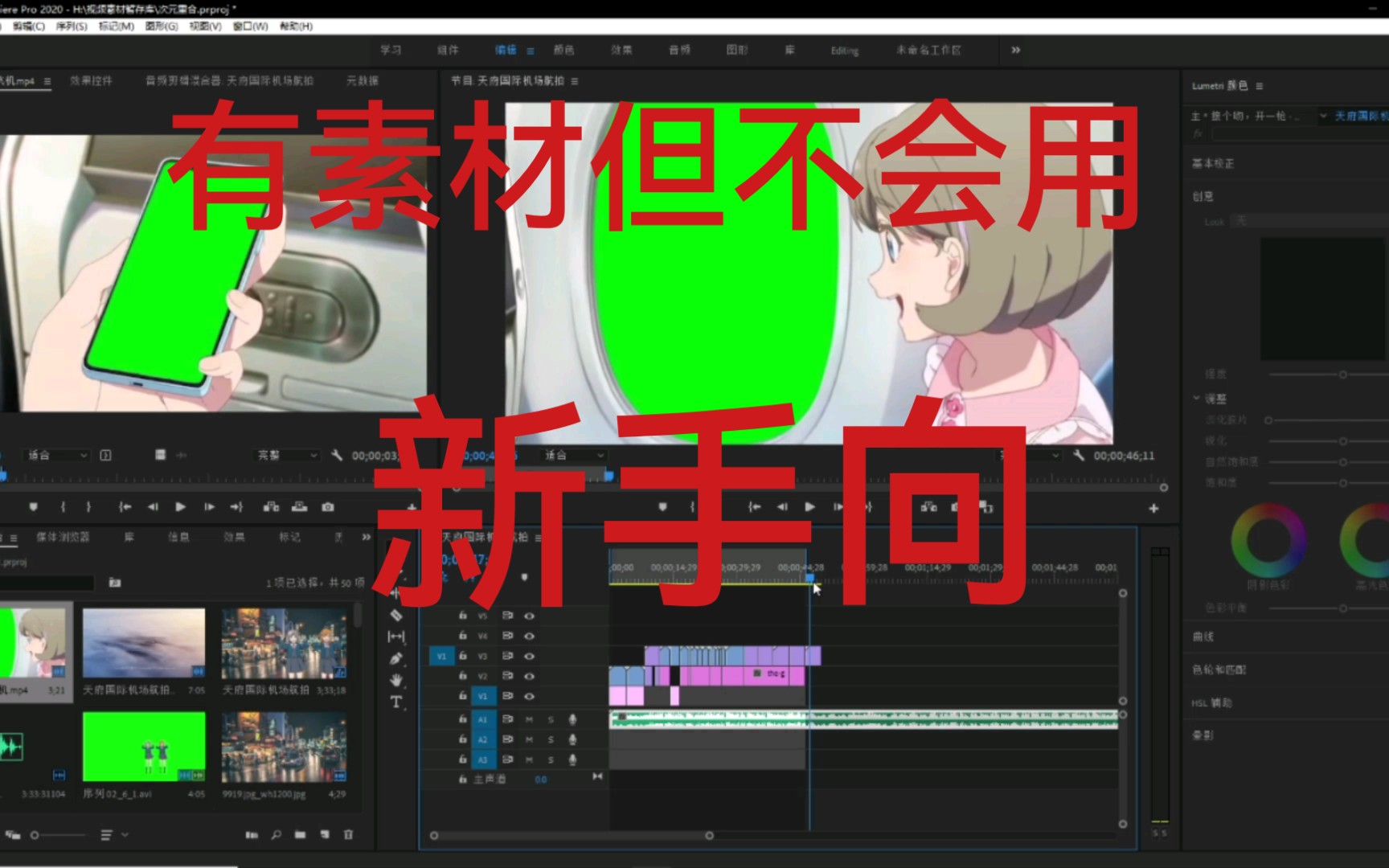This screenshot has width=1389, height=868.
Task: Open source monitor playback resolution dropdown
Action: coord(287,455)
